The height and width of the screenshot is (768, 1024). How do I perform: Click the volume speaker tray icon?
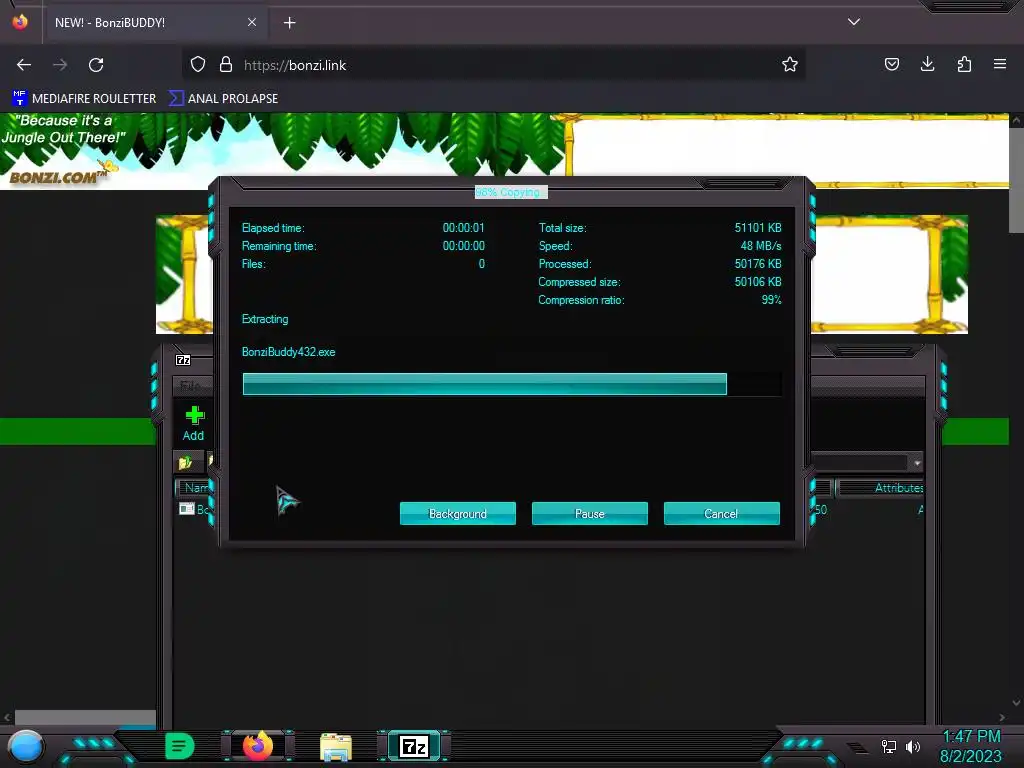click(x=913, y=746)
